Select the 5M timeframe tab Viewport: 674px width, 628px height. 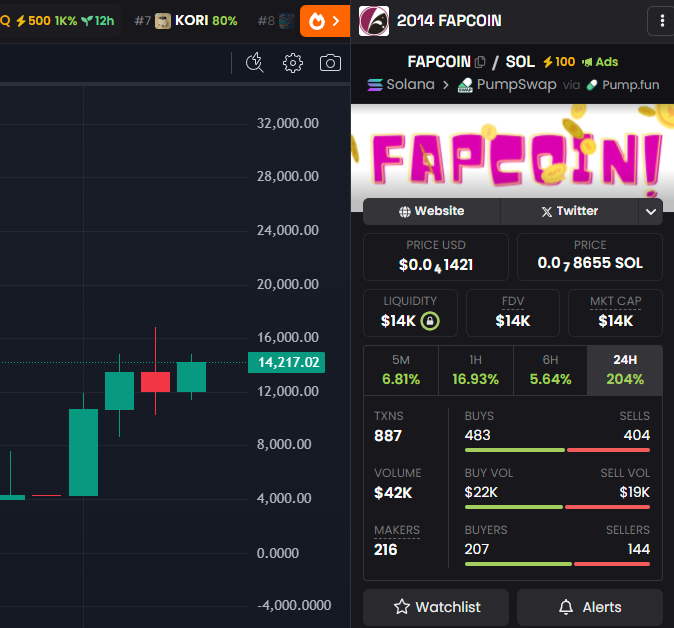401,370
